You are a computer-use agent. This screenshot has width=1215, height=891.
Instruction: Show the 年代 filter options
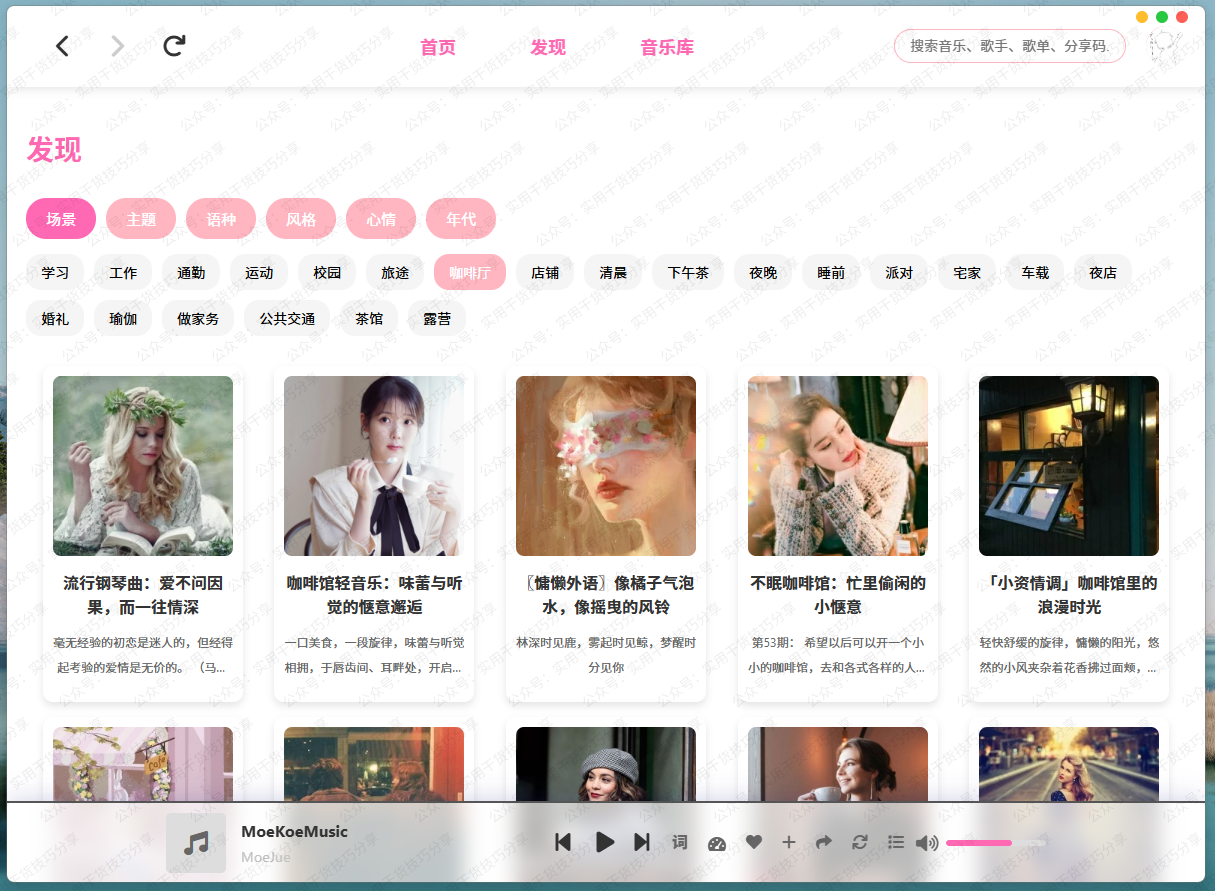[x=461, y=218]
